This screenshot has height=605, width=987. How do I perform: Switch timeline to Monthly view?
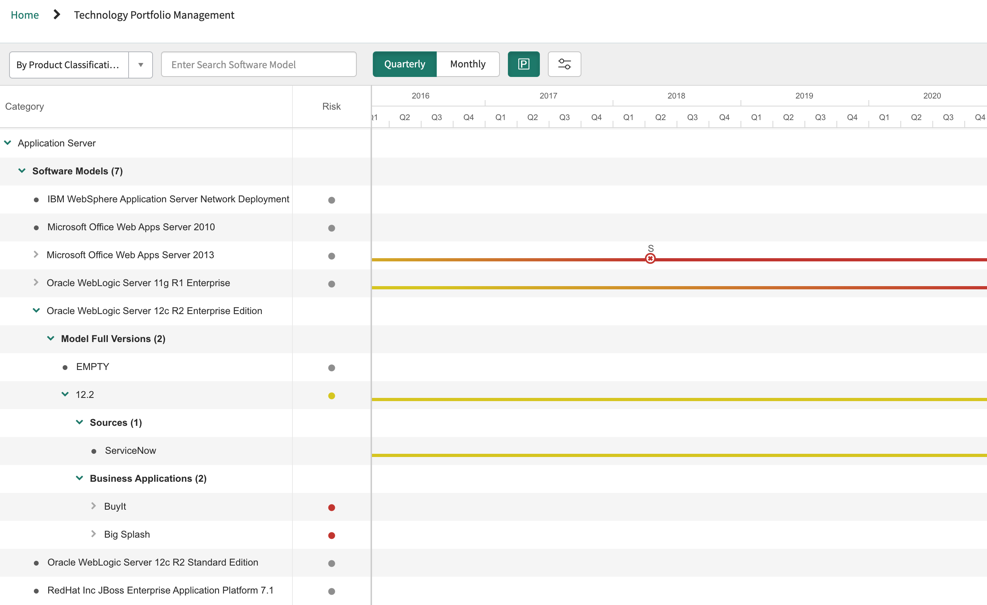click(468, 64)
